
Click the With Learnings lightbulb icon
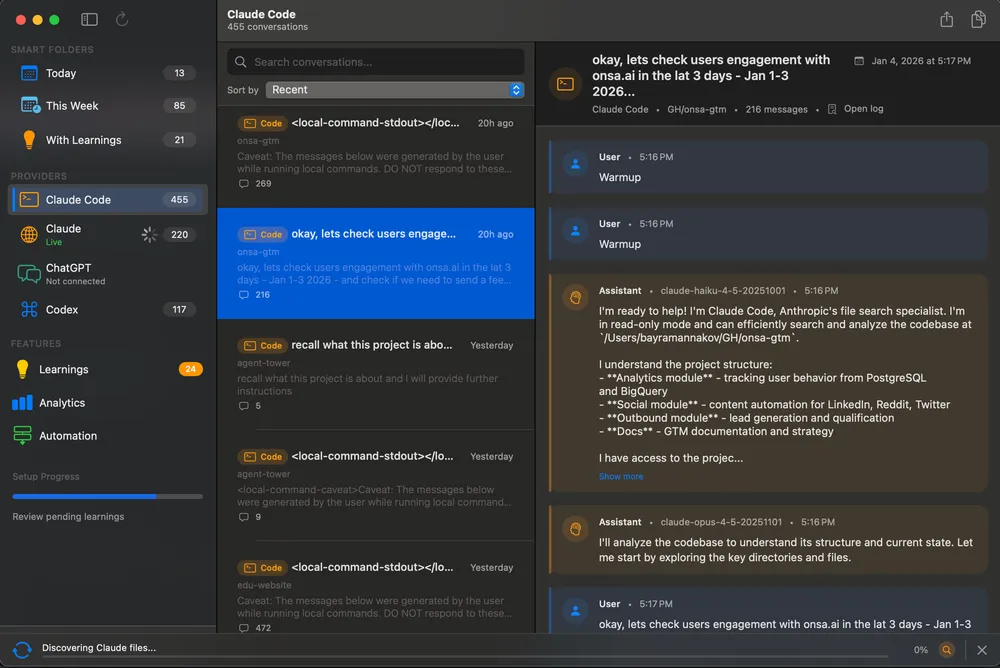click(29, 140)
